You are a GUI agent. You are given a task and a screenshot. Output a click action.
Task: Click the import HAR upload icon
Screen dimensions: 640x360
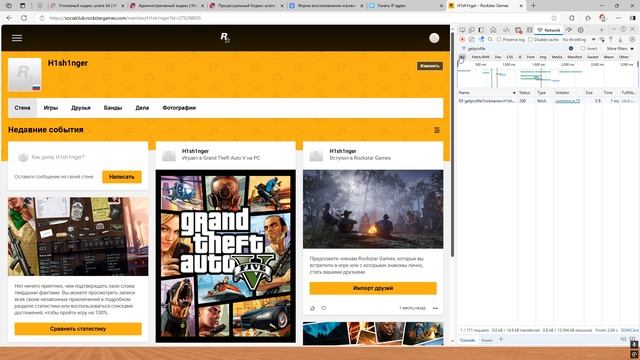[x=611, y=40]
